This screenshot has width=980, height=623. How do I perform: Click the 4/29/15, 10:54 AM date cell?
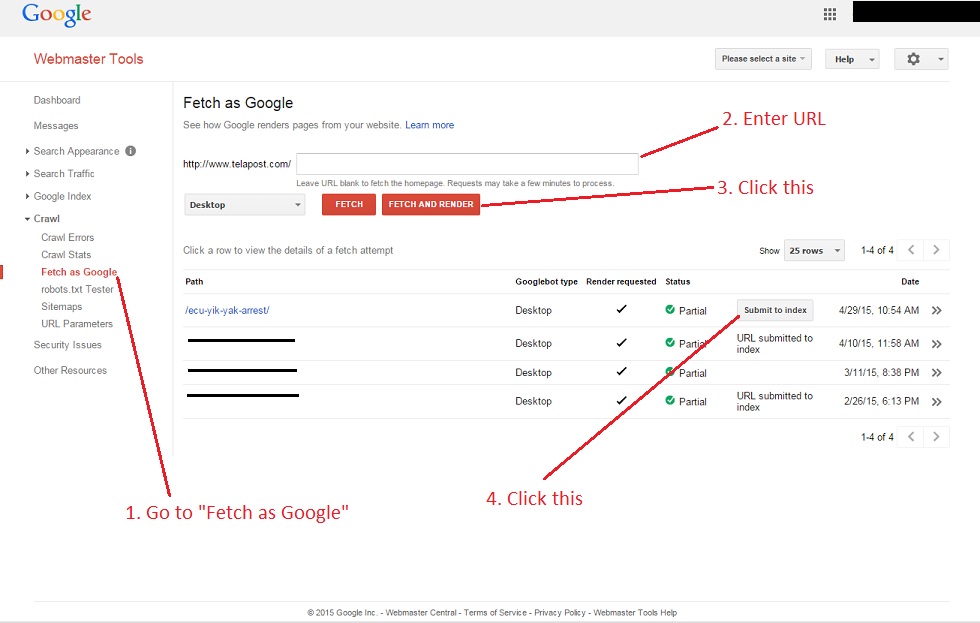(x=879, y=311)
